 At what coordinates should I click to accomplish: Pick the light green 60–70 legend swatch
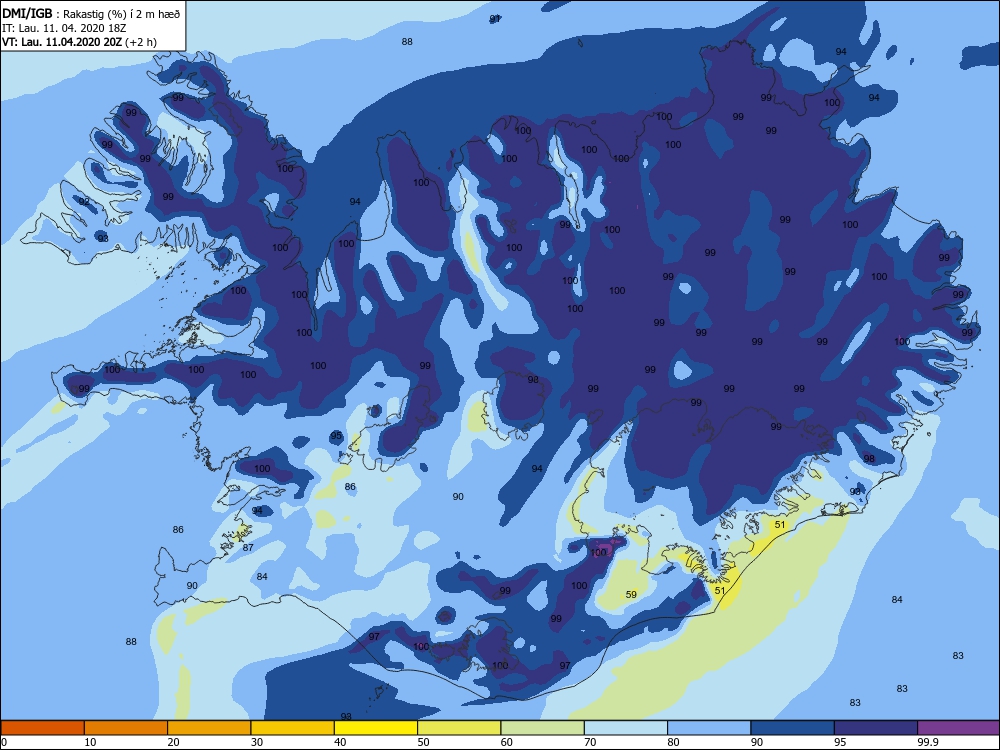click(x=543, y=728)
